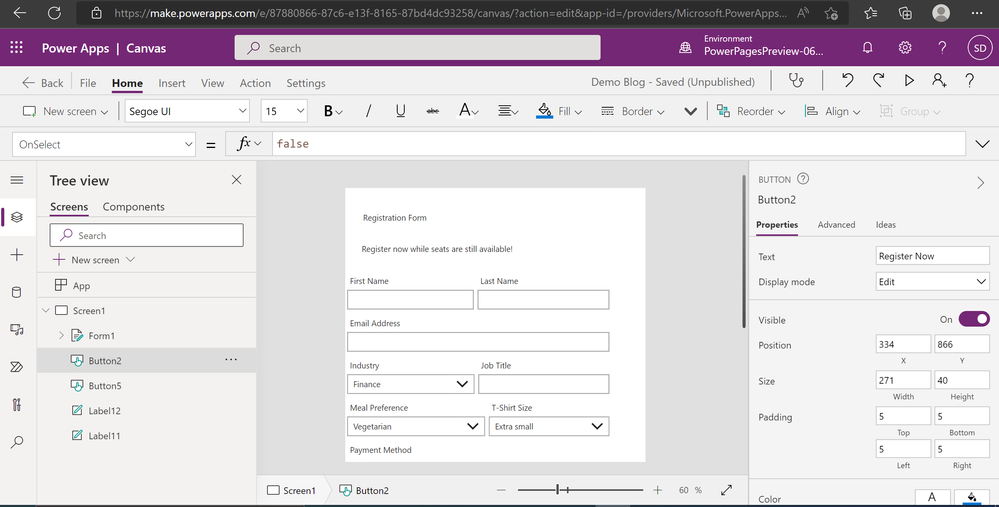The image size is (999, 507).
Task: Collapse the Screen1 tree node
Action: click(46, 310)
